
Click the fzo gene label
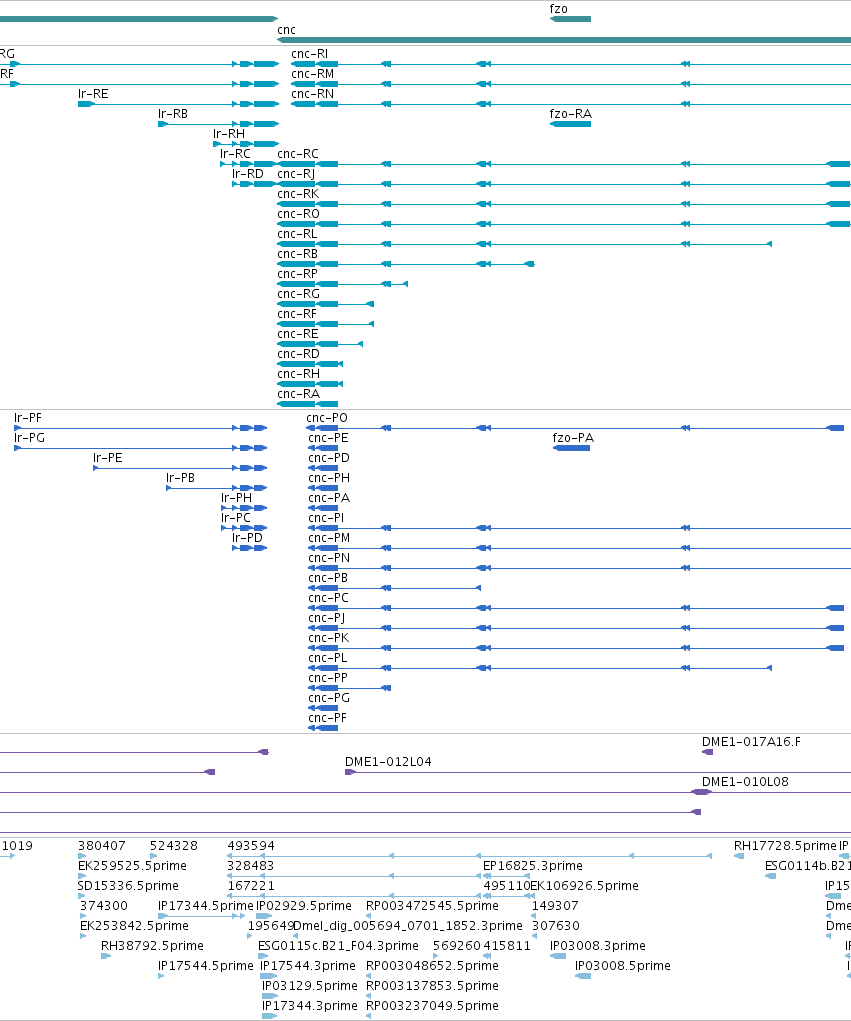pyautogui.click(x=559, y=9)
